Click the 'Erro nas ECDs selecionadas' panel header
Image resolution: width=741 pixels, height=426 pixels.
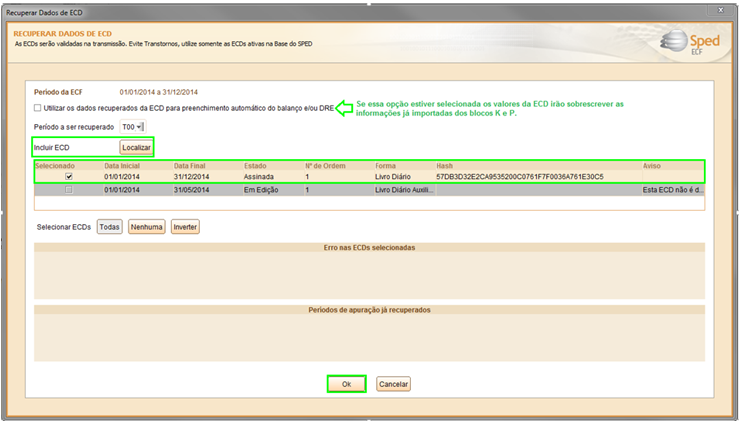point(369,248)
